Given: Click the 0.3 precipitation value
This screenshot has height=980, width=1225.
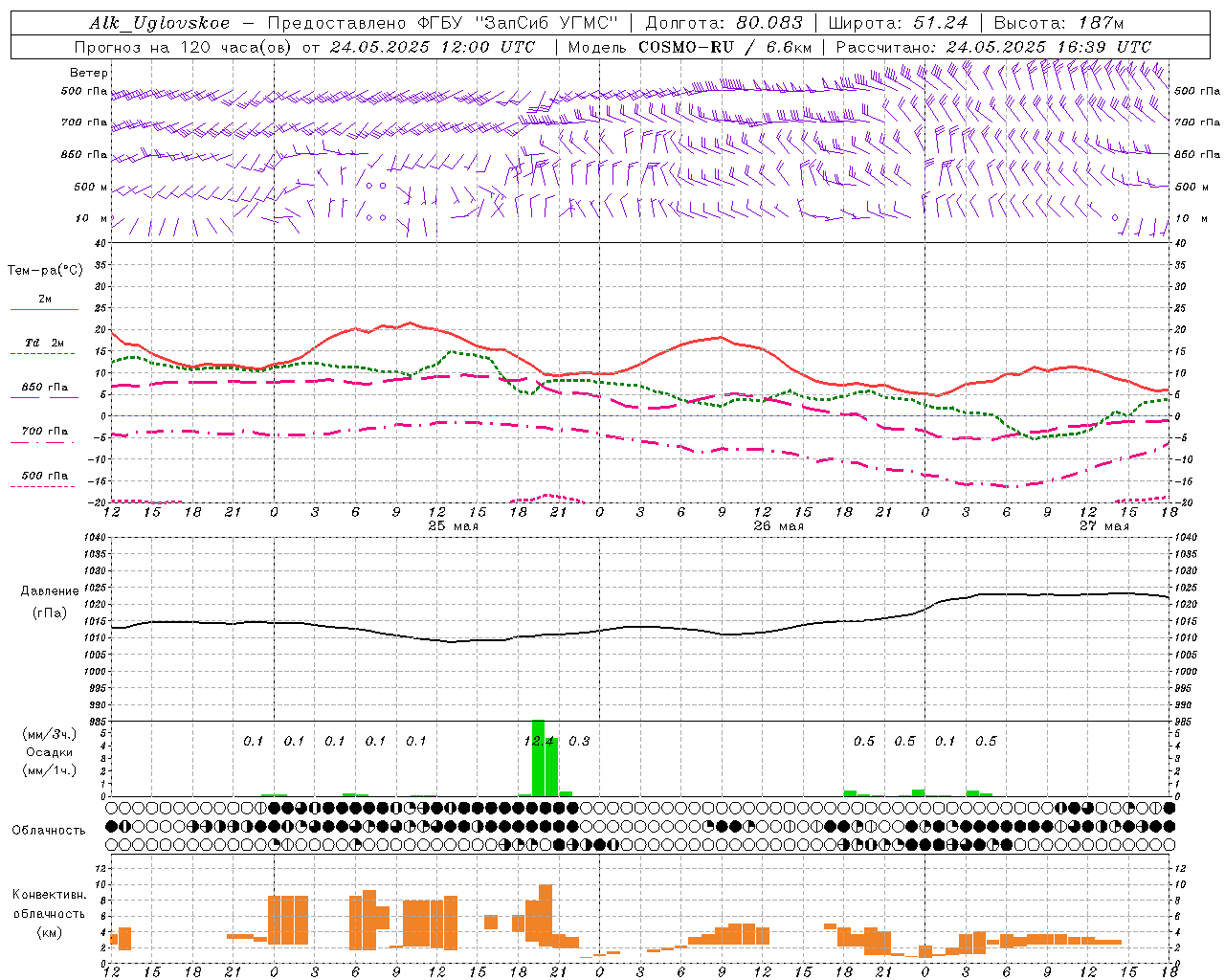Looking at the screenshot, I should tap(579, 741).
